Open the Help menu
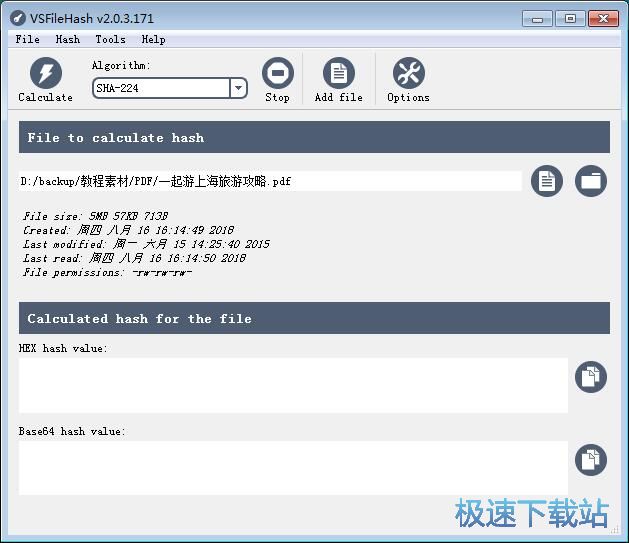Viewport: 629px width, 543px height. pyautogui.click(x=153, y=39)
